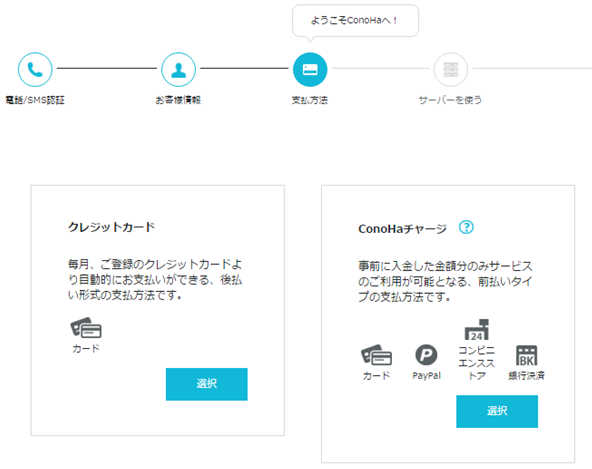Click the BK bank payment icon
The height and width of the screenshot is (469, 592).
(527, 355)
